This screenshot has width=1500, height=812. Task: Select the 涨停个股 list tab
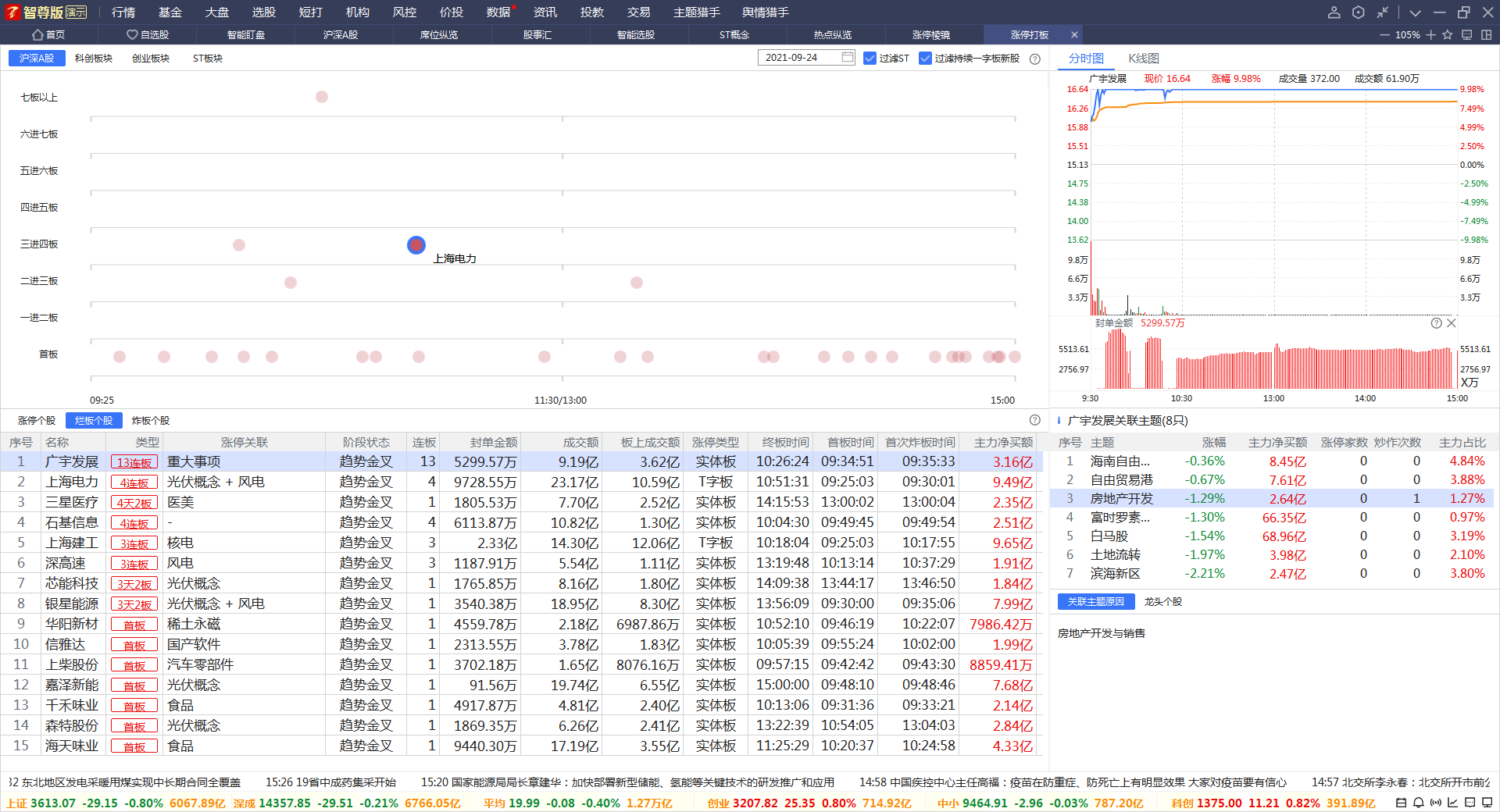pos(37,421)
